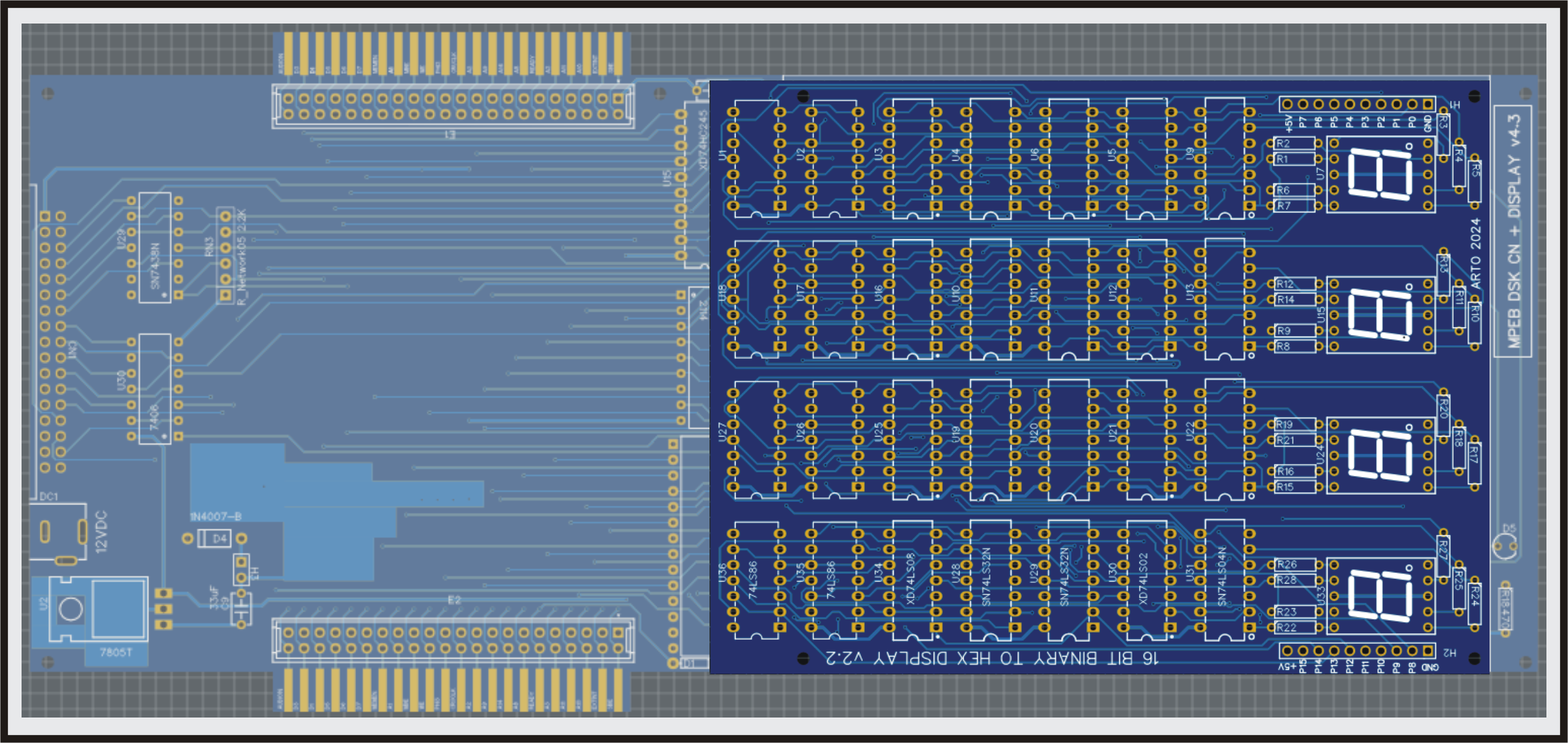The image size is (1568, 743).
Task: Select the 74LS86 chip labeled U36
Action: pyautogui.click(x=756, y=580)
